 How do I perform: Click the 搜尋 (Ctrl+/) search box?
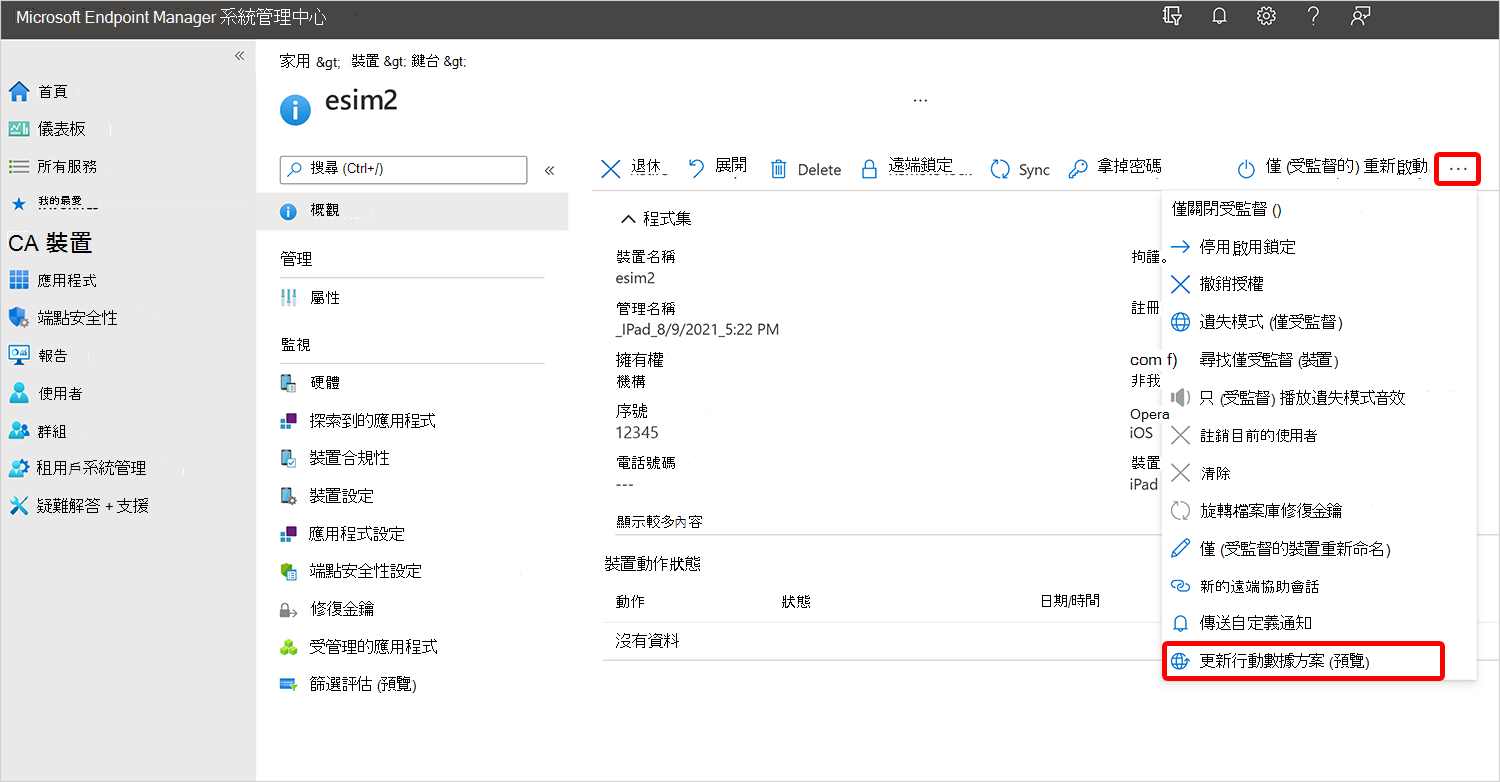403,169
